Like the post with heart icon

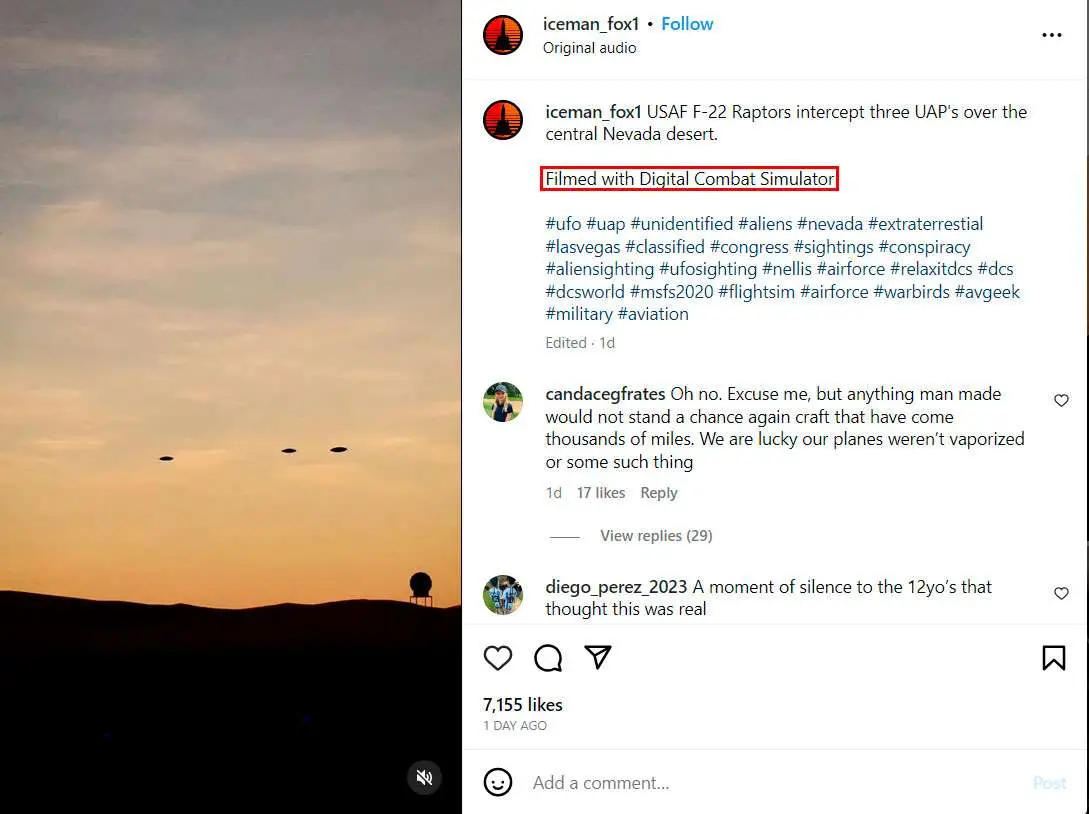click(498, 657)
